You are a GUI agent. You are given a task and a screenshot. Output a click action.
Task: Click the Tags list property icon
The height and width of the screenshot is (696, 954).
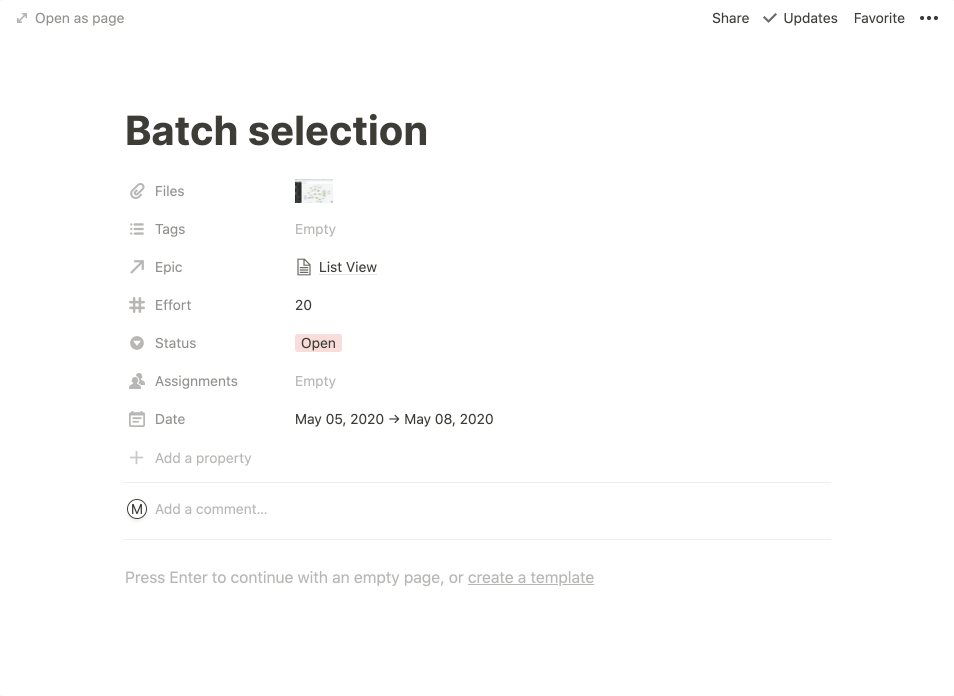click(137, 229)
